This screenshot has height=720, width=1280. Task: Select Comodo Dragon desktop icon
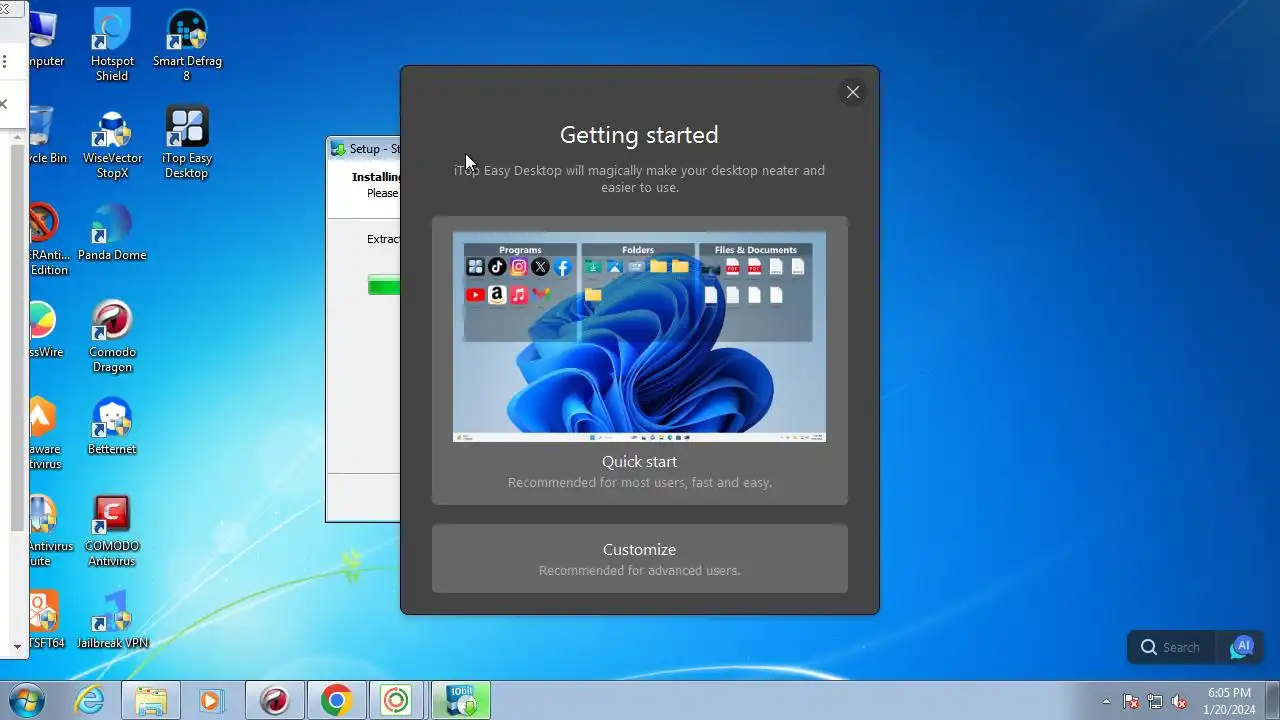112,337
